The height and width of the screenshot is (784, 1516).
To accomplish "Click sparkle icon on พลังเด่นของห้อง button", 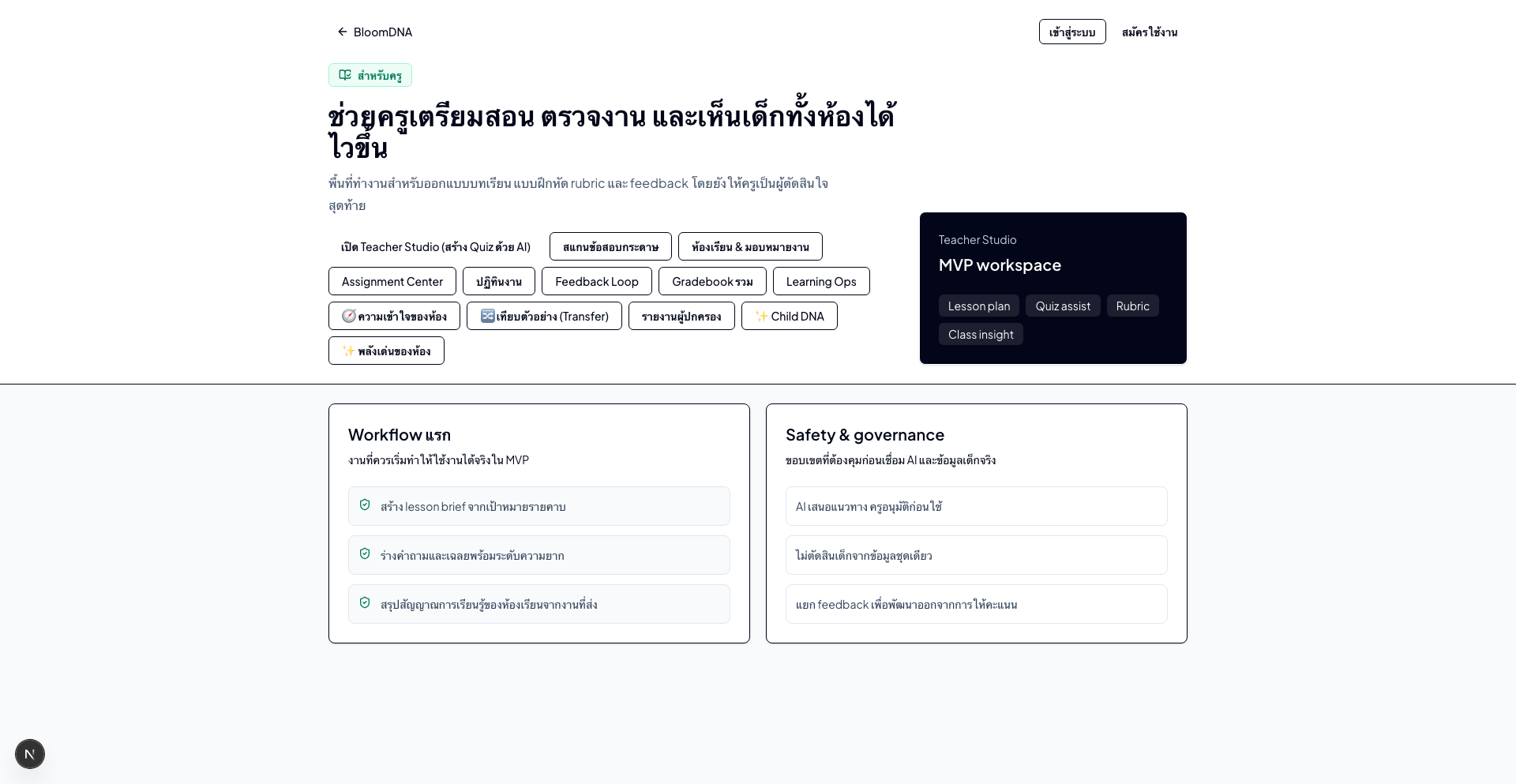I will (x=349, y=351).
